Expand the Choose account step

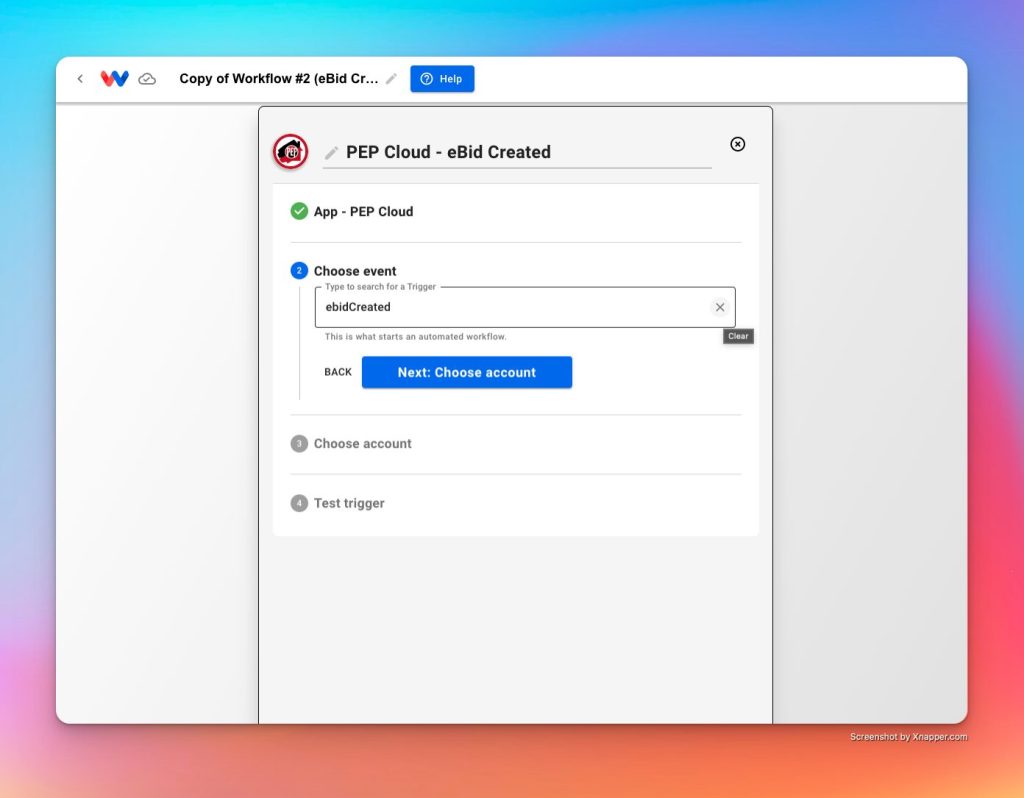point(362,443)
